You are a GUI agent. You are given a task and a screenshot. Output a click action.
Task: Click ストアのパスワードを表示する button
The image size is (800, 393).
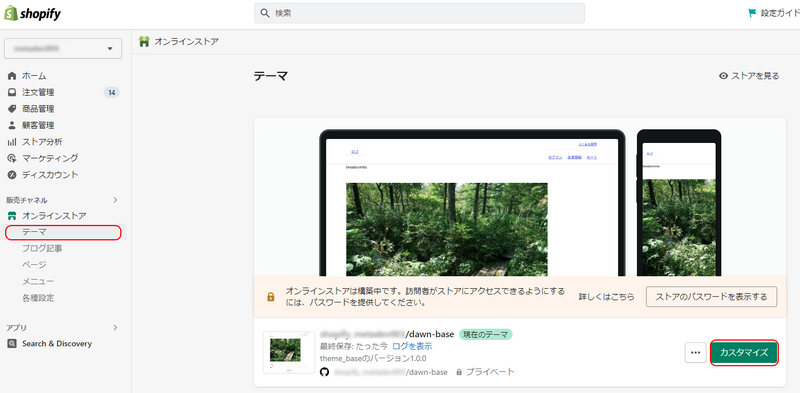pos(711,297)
